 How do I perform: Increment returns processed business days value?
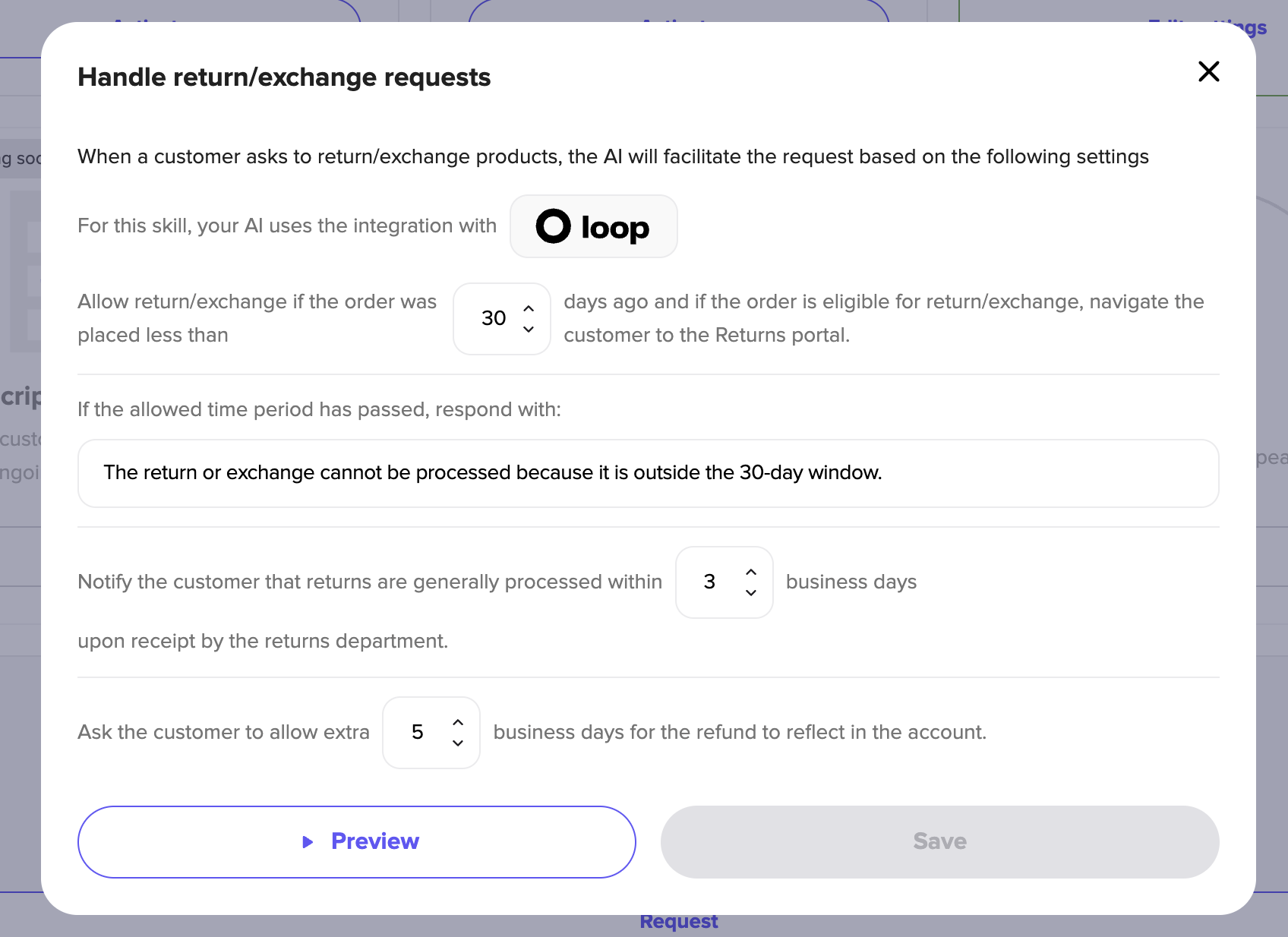[x=751, y=572]
